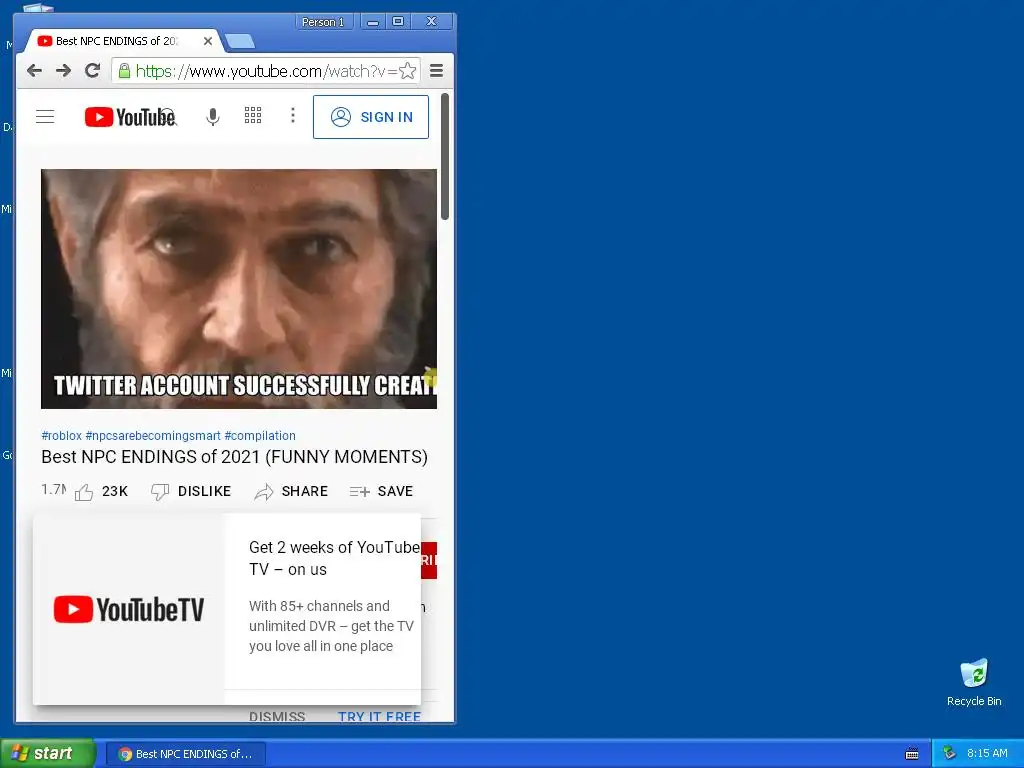
Task: Open the YouTube guide hamburger menu
Action: click(x=45, y=117)
